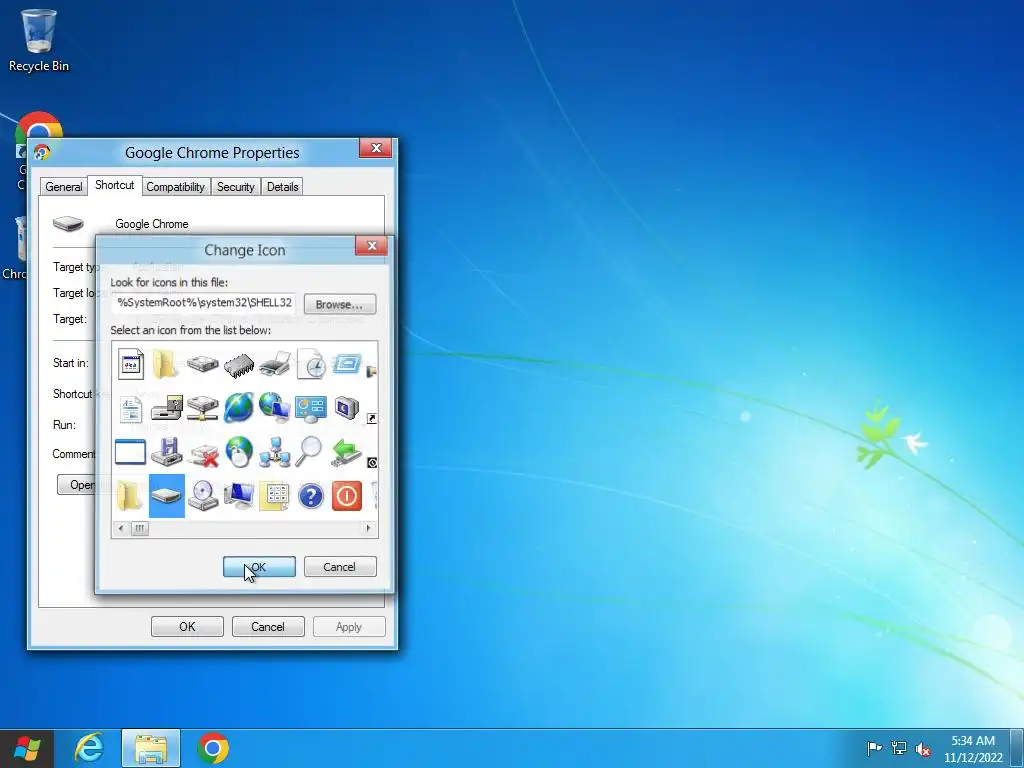Choose the network drive icon
The image size is (1024, 768).
[x=202, y=408]
